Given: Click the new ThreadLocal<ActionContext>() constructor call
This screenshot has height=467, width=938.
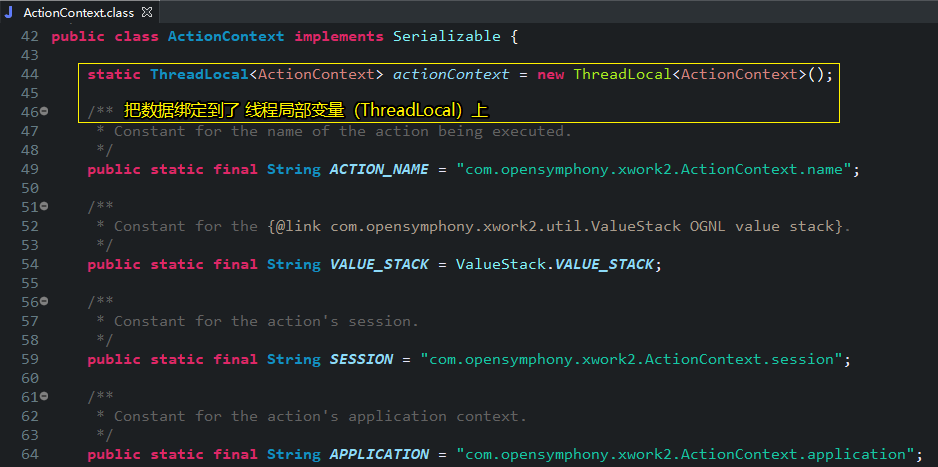Looking at the screenshot, I should (681, 74).
